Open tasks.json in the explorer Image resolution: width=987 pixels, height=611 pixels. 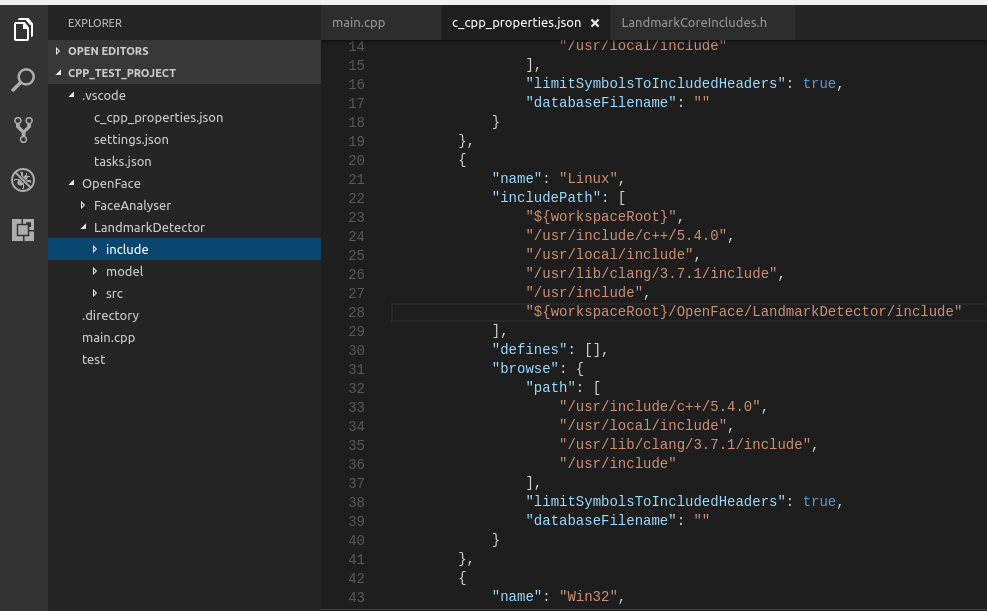(x=123, y=161)
